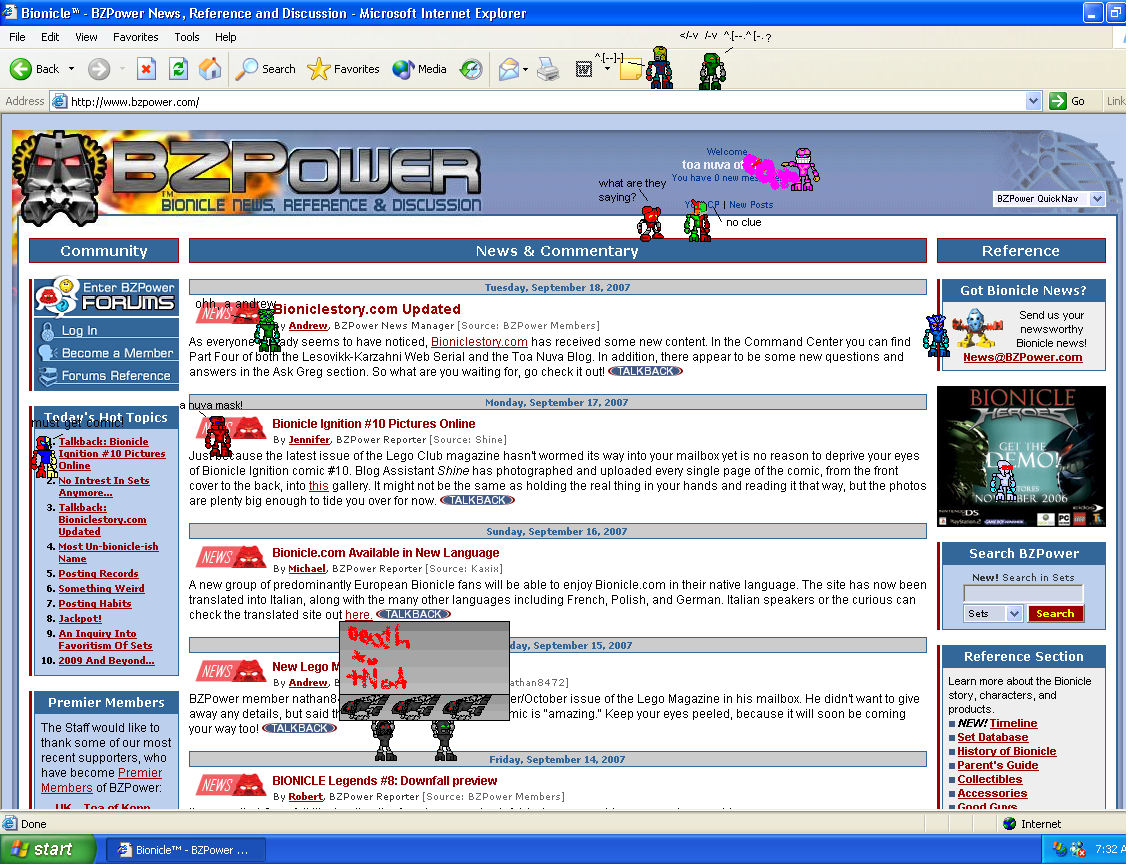Open Bionicle.com Available in New Language headline
The width and height of the screenshot is (1129, 867).
pos(385,553)
